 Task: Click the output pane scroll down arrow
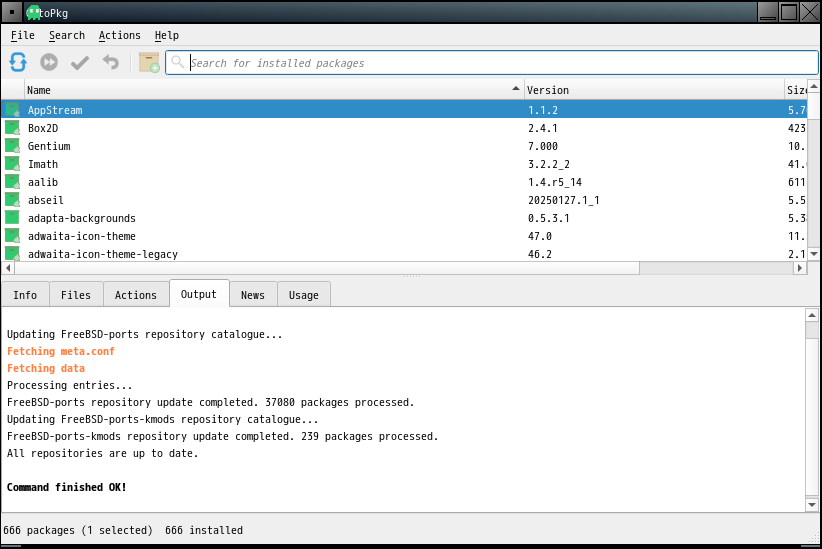(812, 505)
